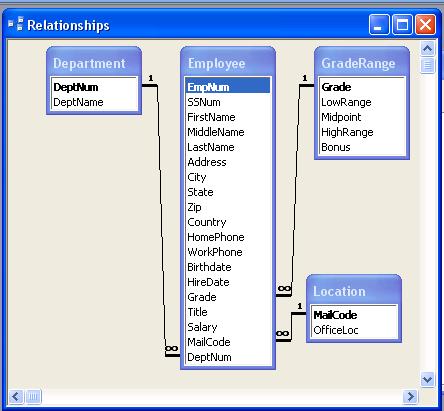The image size is (444, 411).
Task: Click the horizontal scrollbar right arrow
Action: click(411, 397)
